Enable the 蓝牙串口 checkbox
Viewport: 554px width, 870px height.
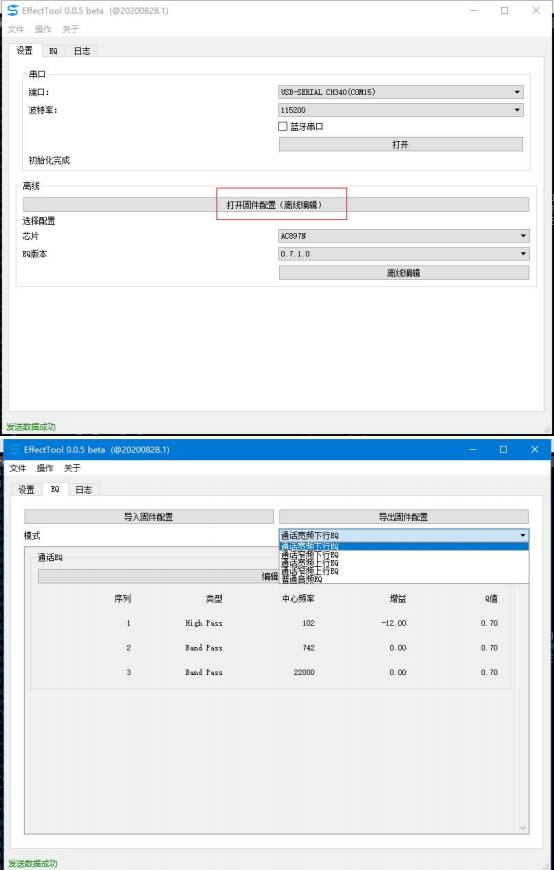(283, 127)
